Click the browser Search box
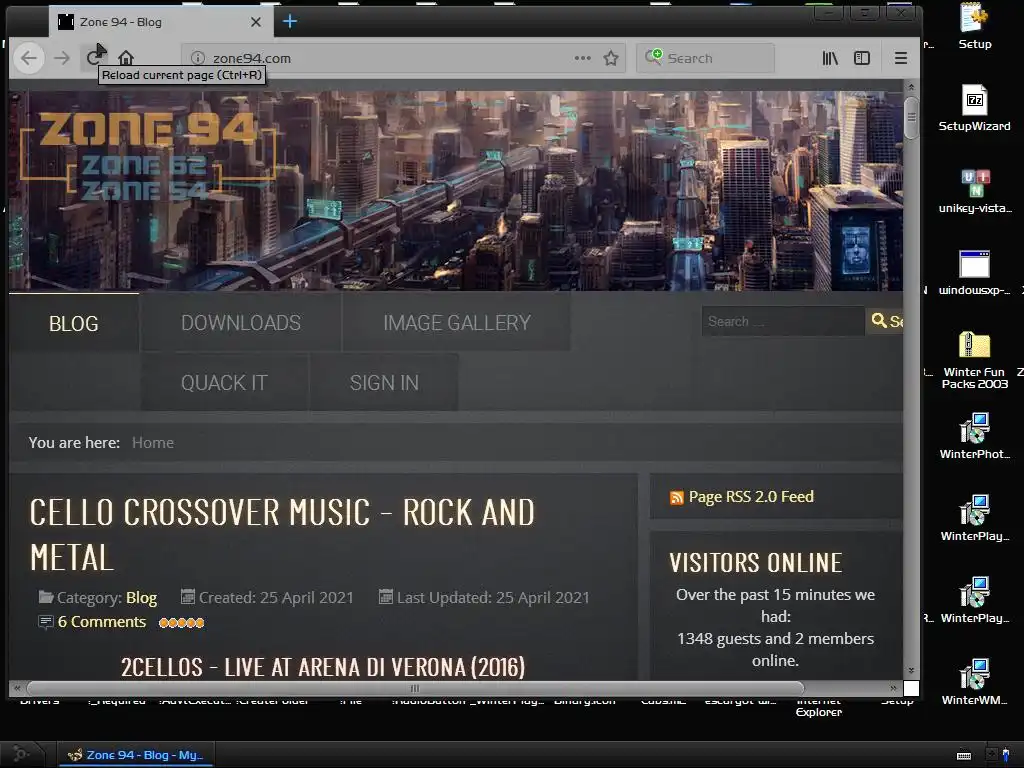This screenshot has width=1024, height=768. (705, 58)
